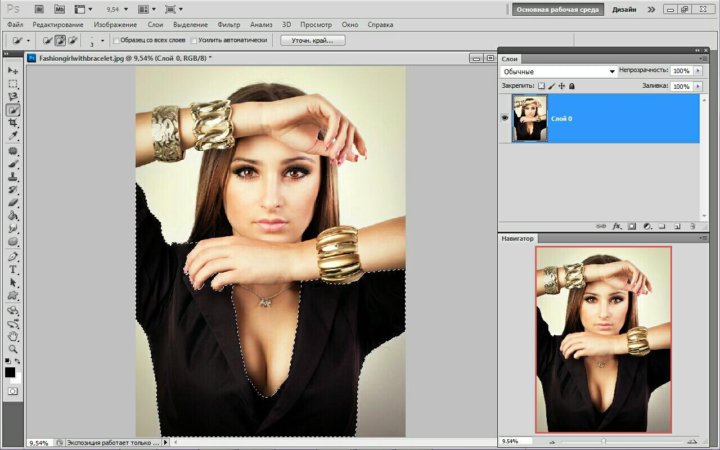Toggle Quick Mask mode icon
Viewport: 720px width, 450px height.
point(13,391)
